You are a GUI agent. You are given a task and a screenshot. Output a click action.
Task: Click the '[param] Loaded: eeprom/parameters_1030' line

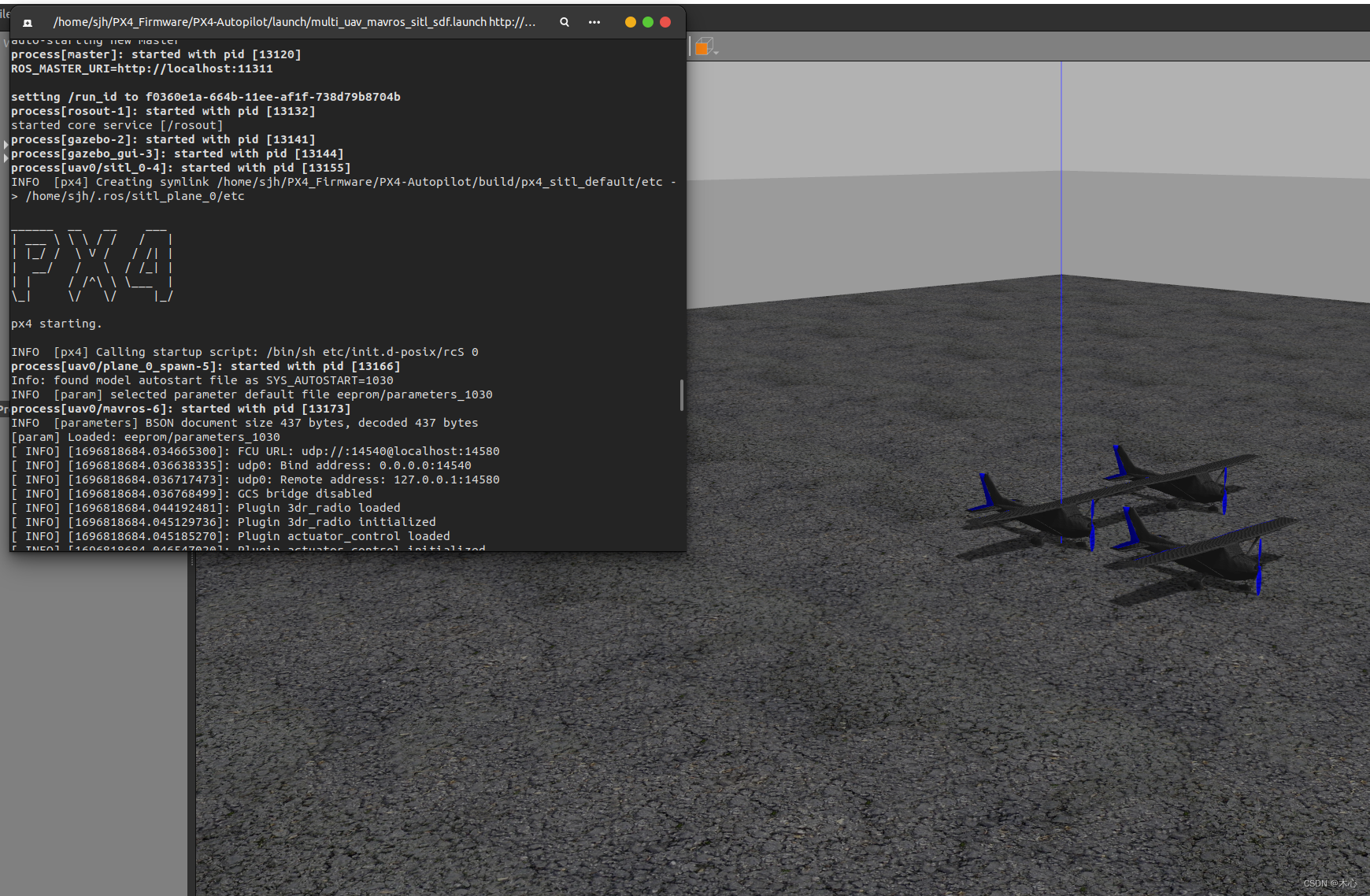pos(146,437)
